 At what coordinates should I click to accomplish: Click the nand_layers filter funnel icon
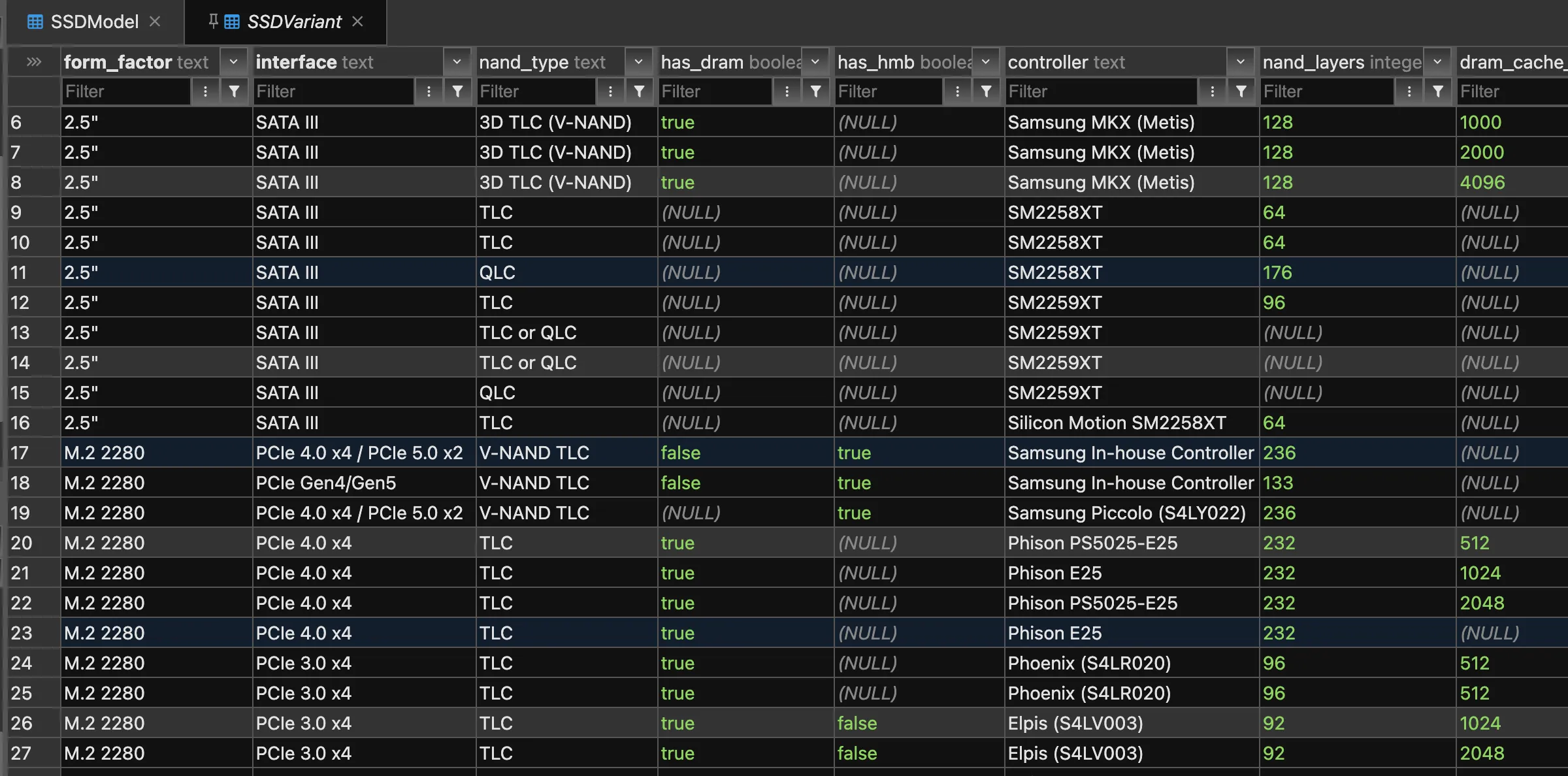coord(1438,91)
